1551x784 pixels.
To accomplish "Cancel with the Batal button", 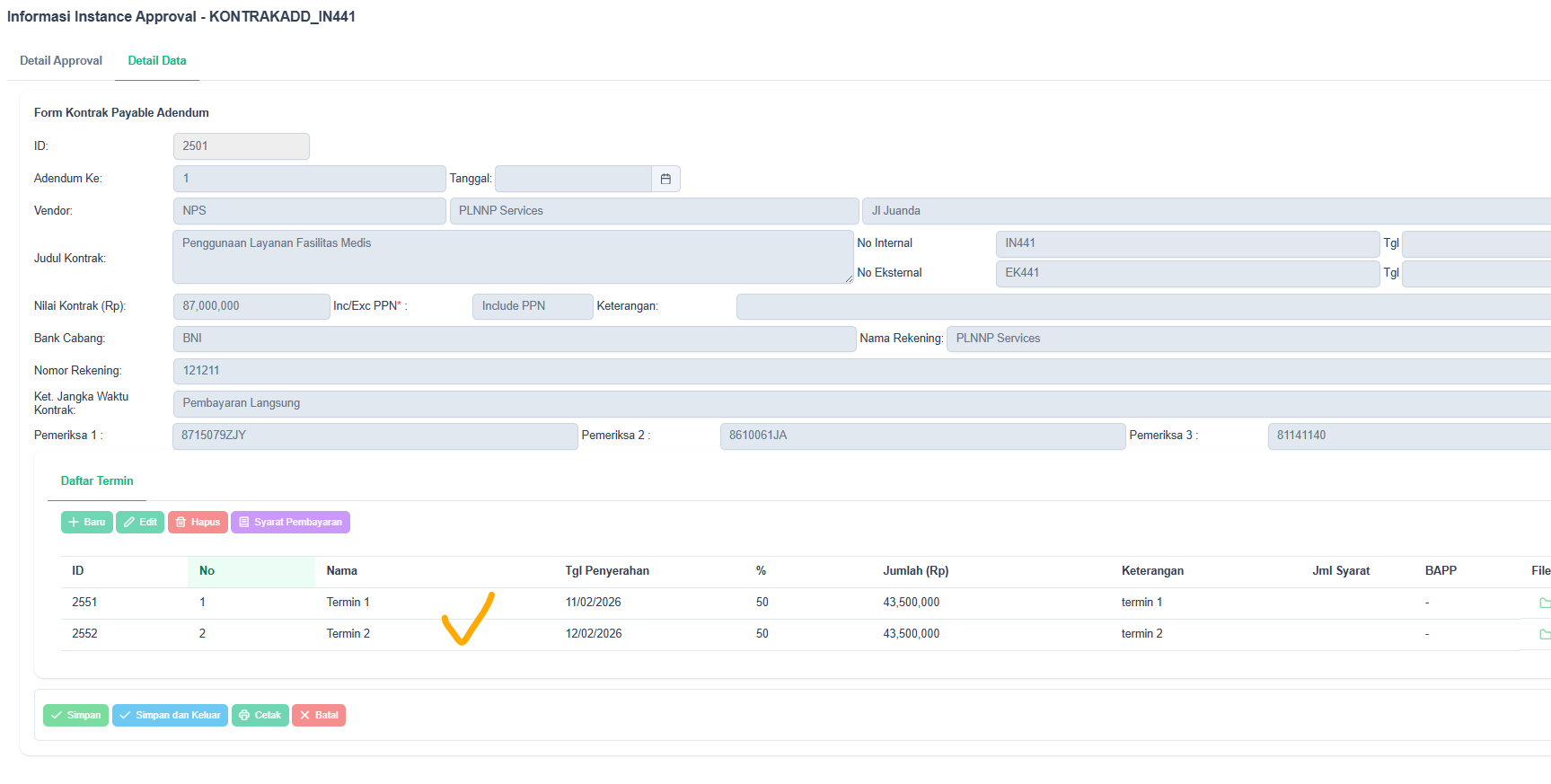I will coord(319,716).
